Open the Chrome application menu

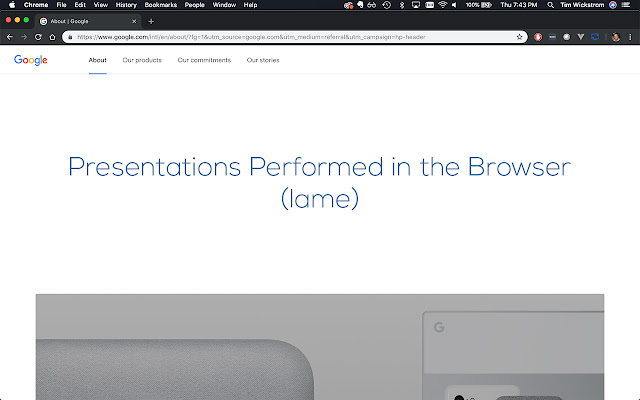pyautogui.click(x=36, y=5)
